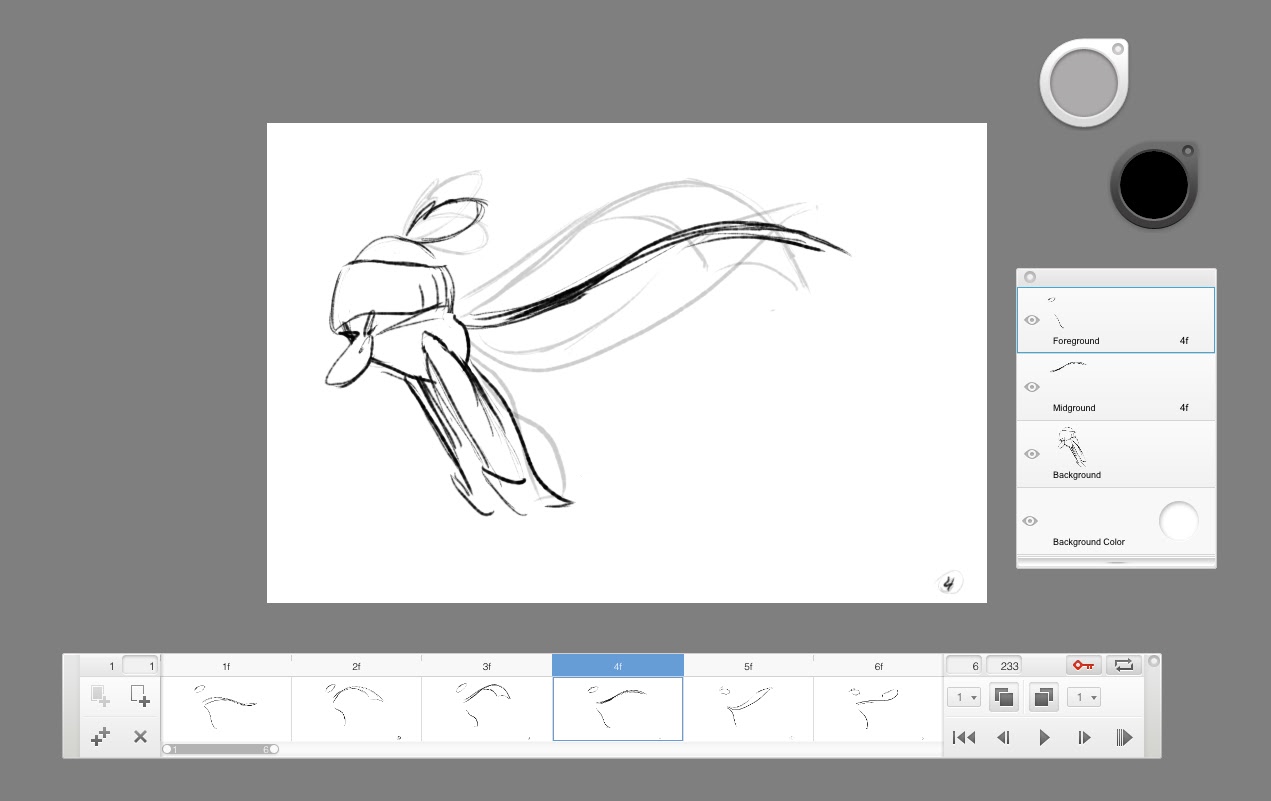Hide the Midground layer
The image size is (1271, 801).
(x=1032, y=387)
